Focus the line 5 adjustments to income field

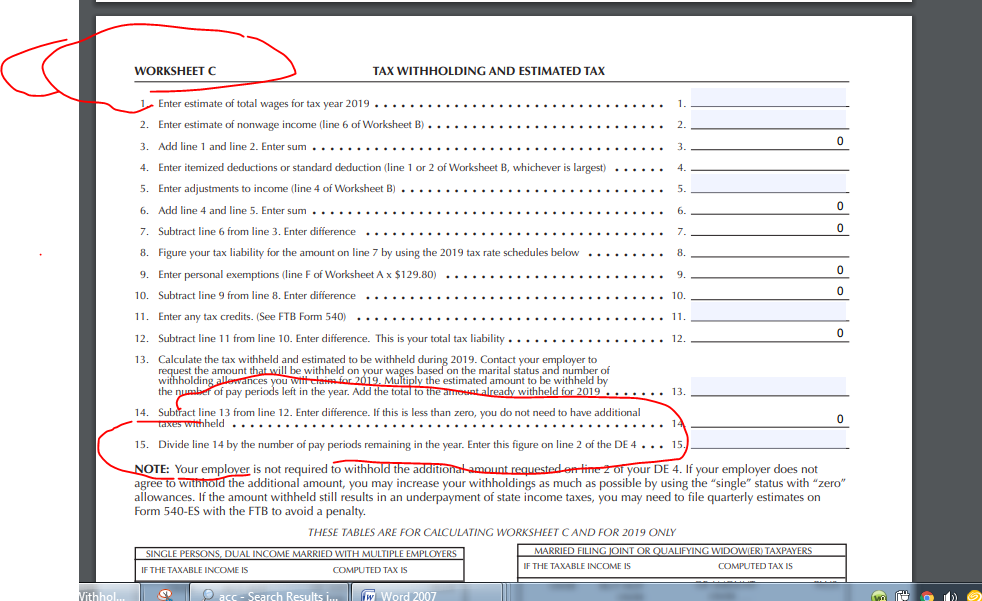[768, 183]
